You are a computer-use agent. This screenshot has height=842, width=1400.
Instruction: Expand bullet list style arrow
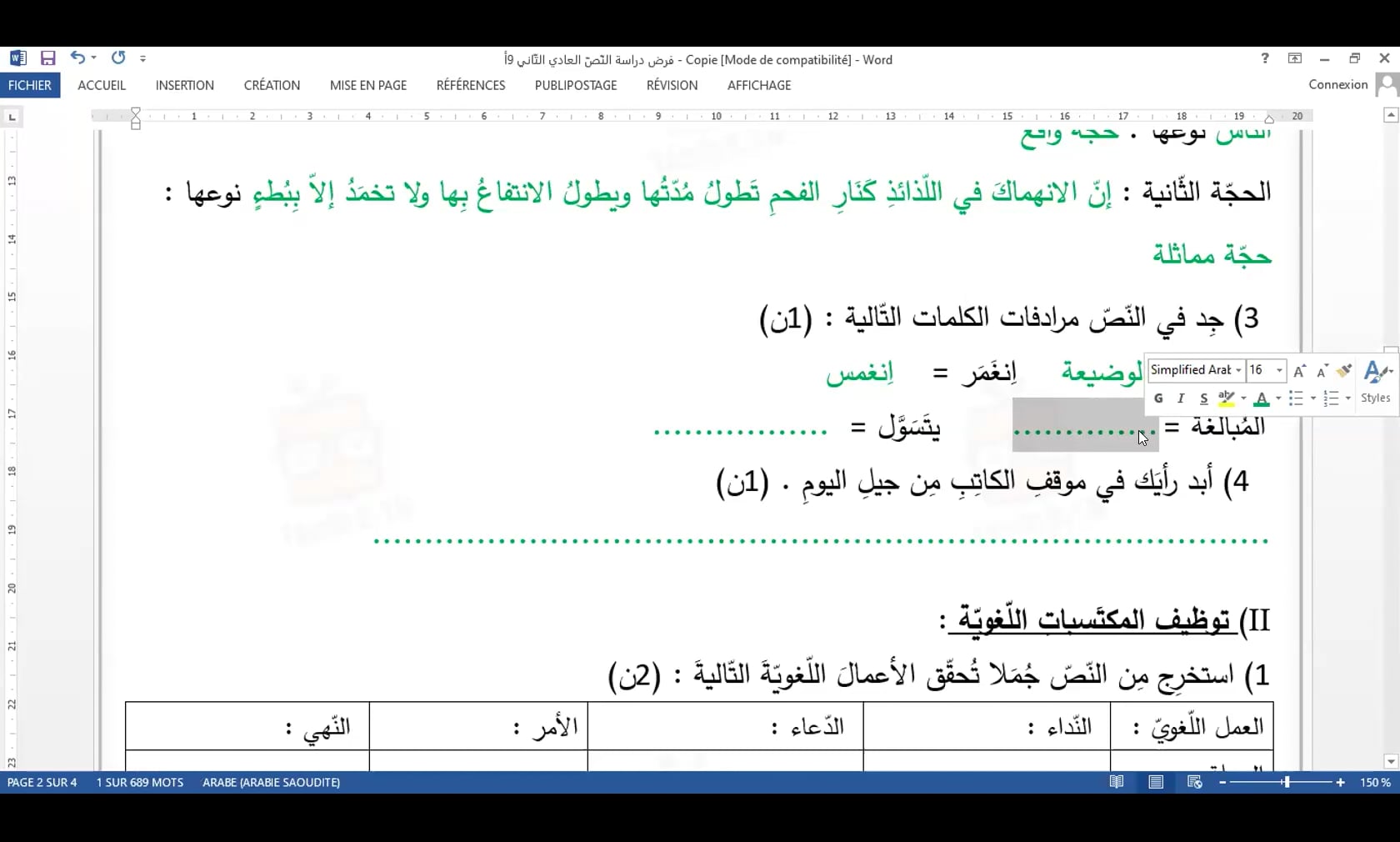tap(1312, 398)
